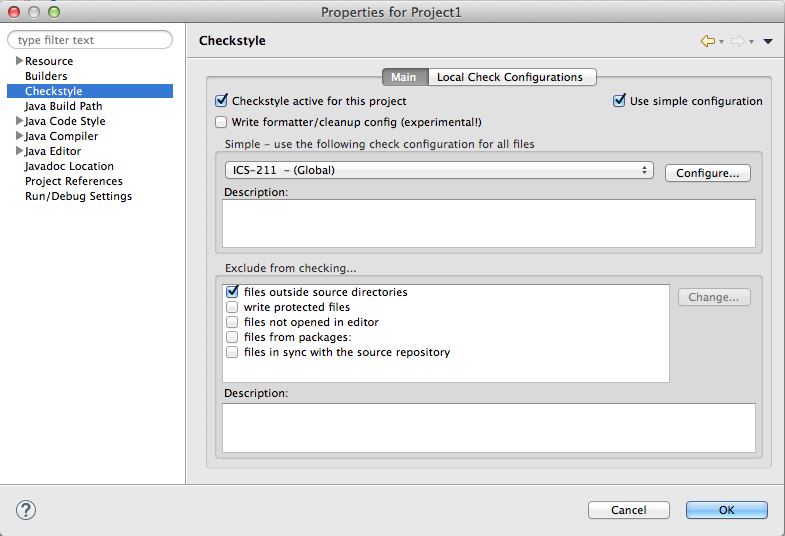The image size is (785, 536).
Task: Switch to Local Check Configurations tab
Action: click(510, 77)
